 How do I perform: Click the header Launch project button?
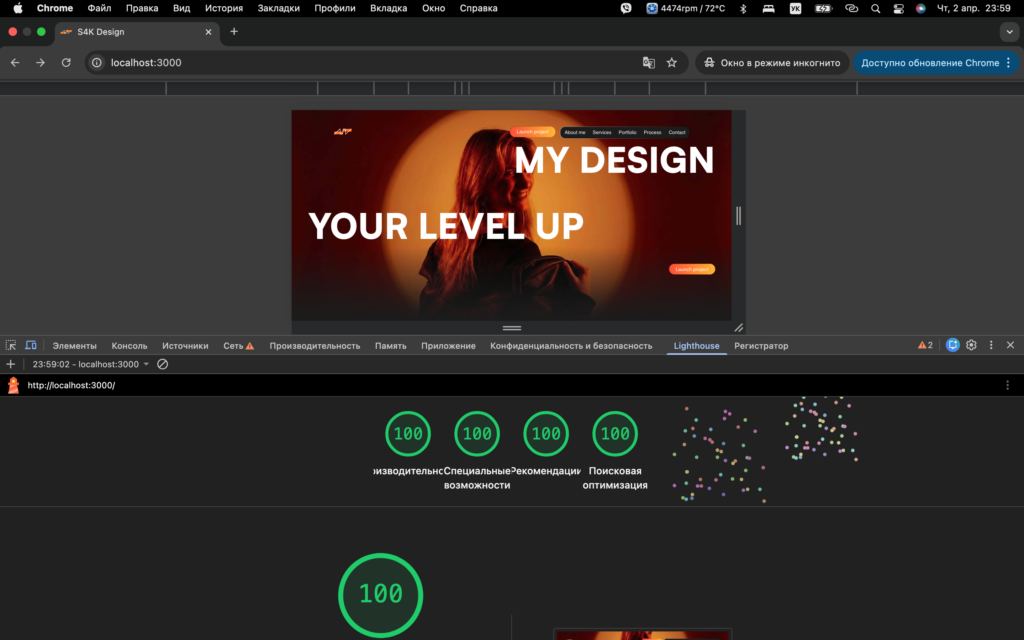click(x=532, y=132)
